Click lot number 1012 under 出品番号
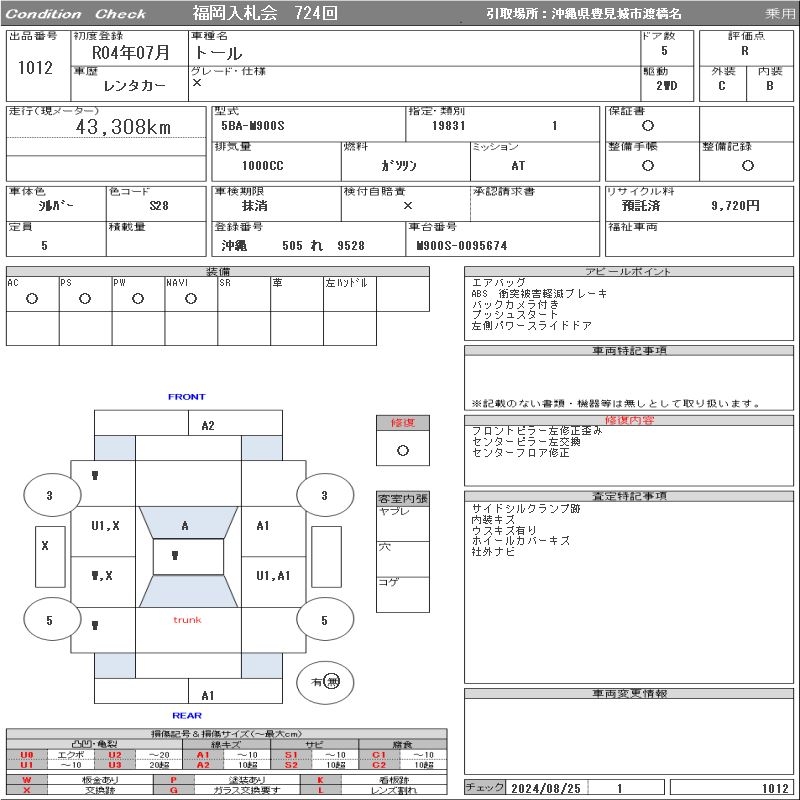Screen dimensions: 800x800 point(35,67)
